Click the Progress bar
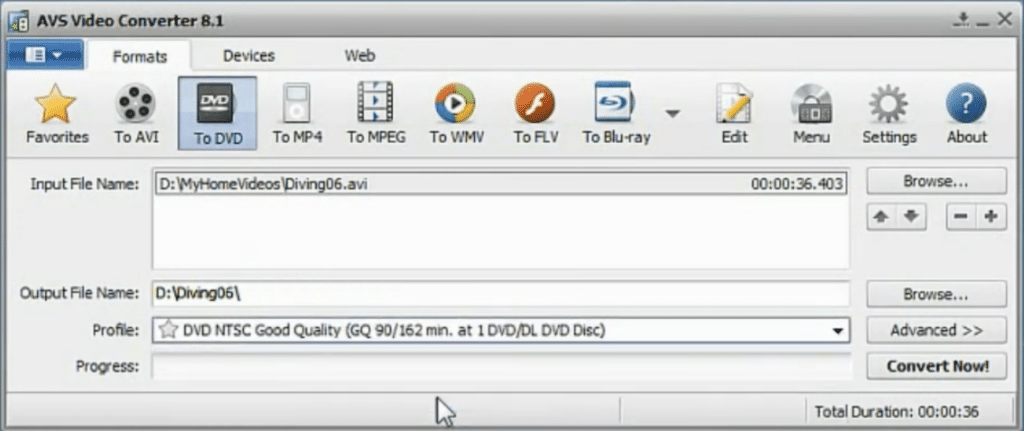The image size is (1024, 431). click(502, 366)
